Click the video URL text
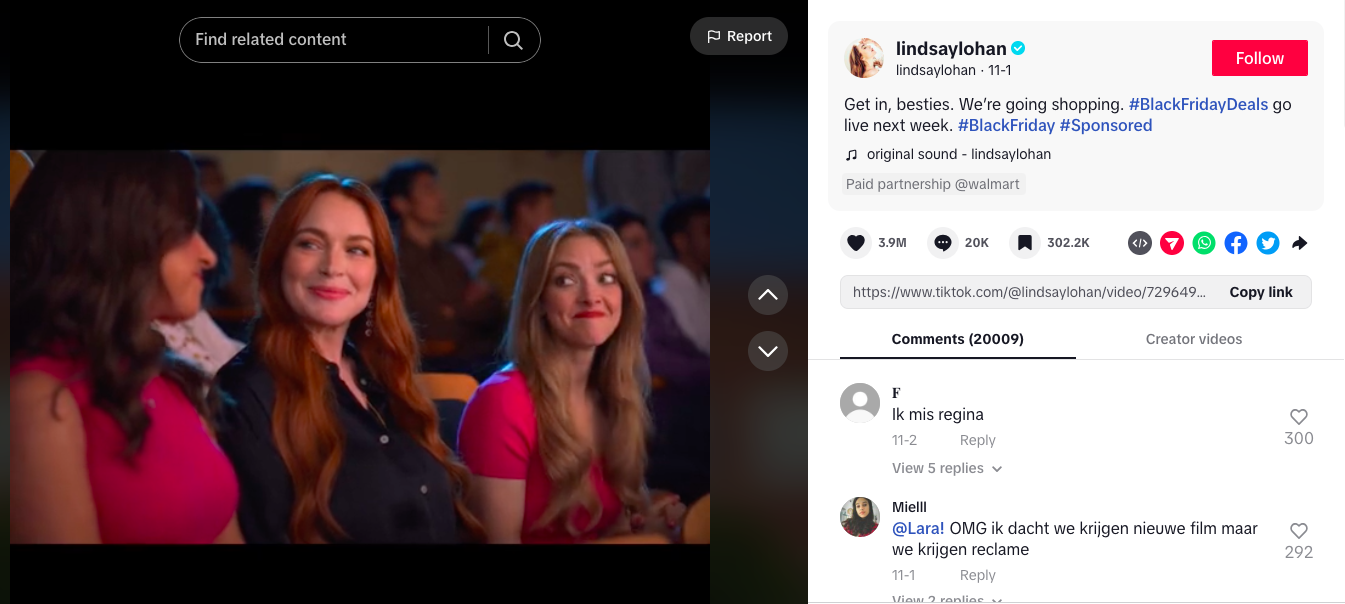 tap(1029, 292)
